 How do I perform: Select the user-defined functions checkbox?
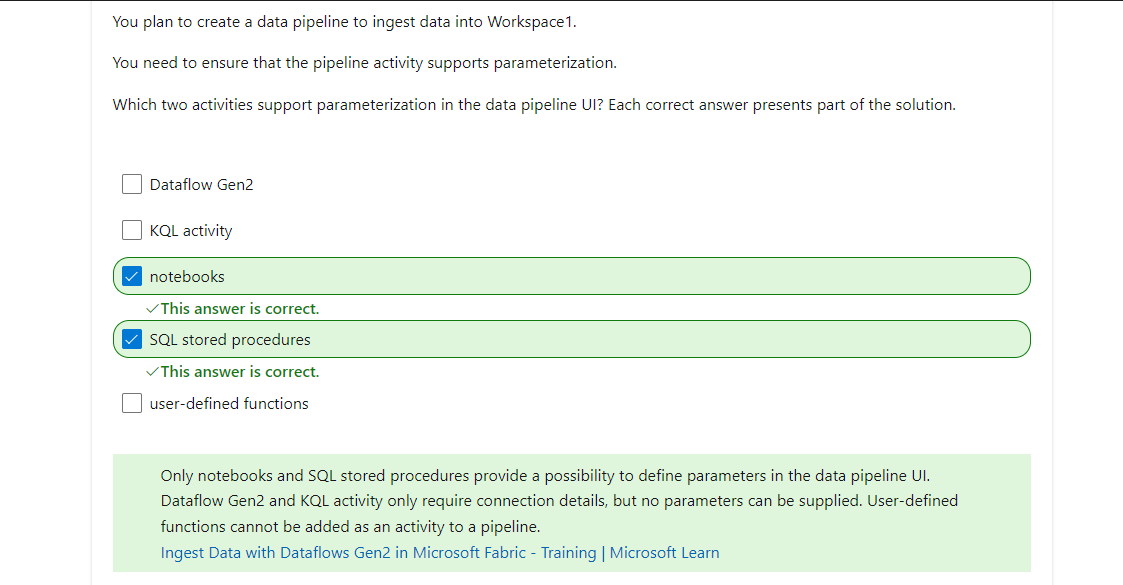point(132,403)
